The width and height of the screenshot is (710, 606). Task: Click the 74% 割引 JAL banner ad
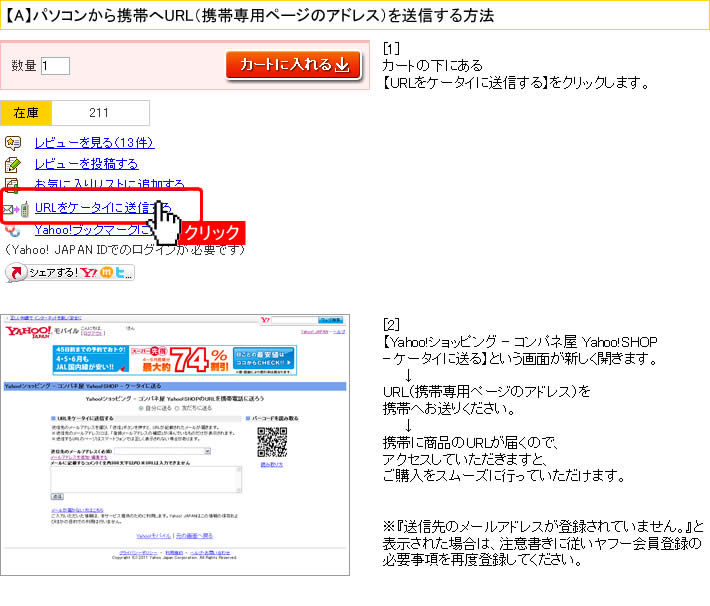[x=175, y=360]
